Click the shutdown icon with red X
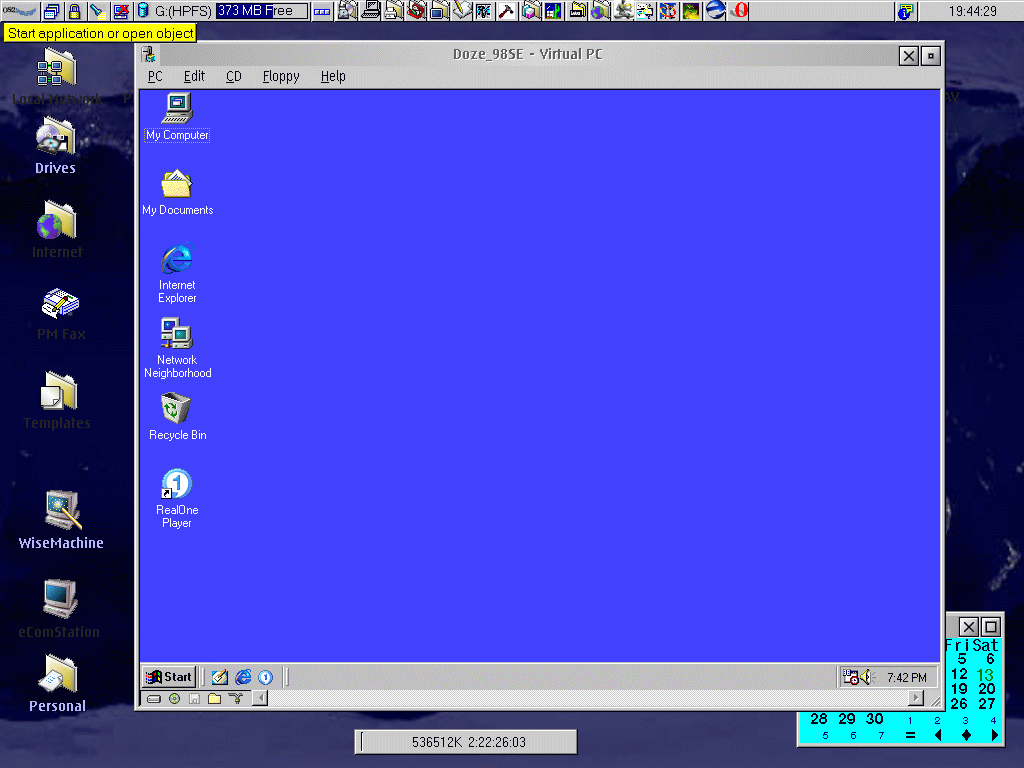The height and width of the screenshot is (768, 1024). point(121,11)
